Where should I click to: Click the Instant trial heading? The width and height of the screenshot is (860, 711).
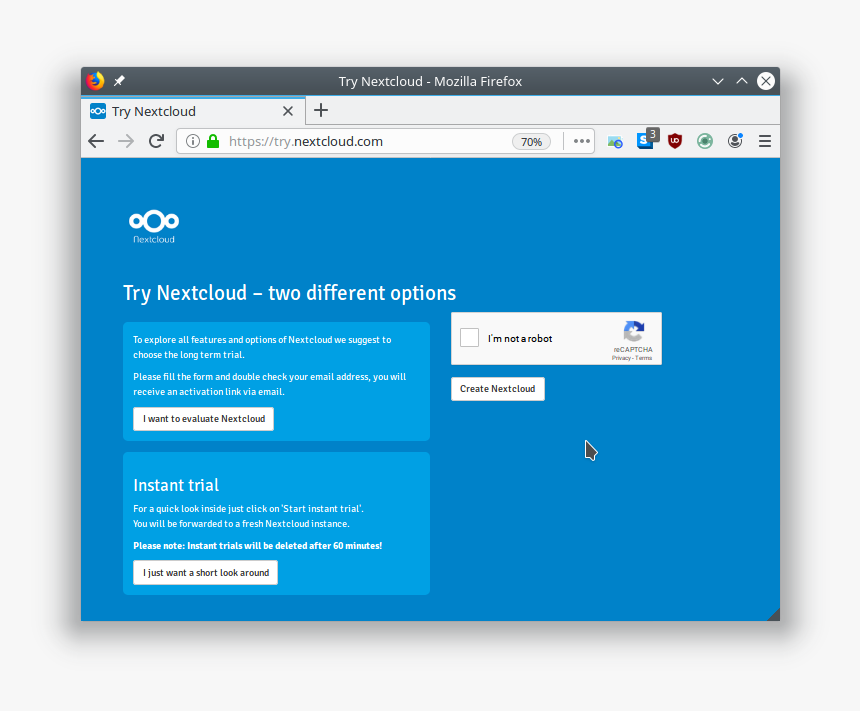pos(176,486)
